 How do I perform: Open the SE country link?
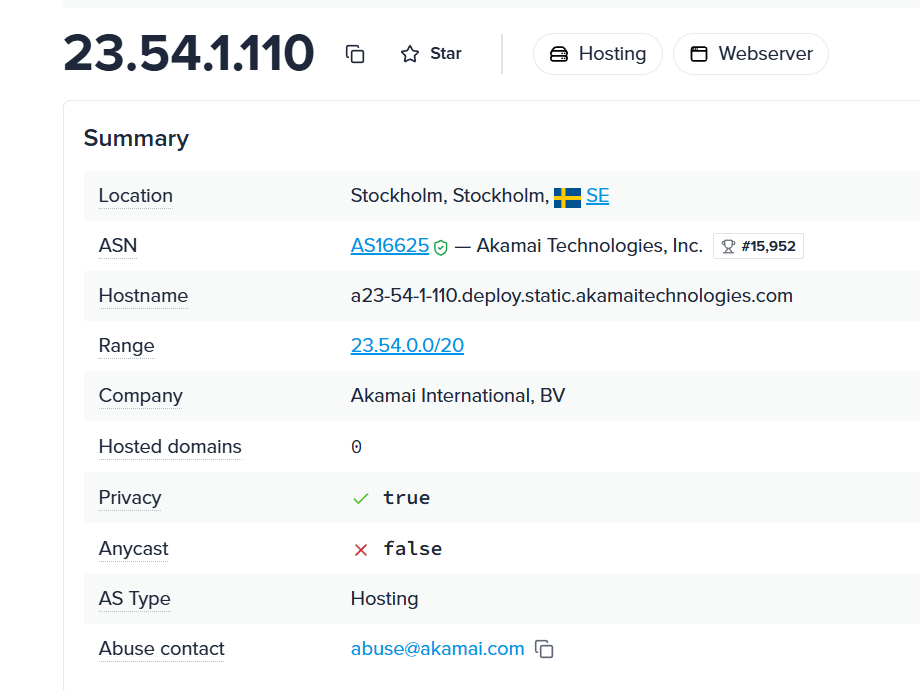click(597, 195)
